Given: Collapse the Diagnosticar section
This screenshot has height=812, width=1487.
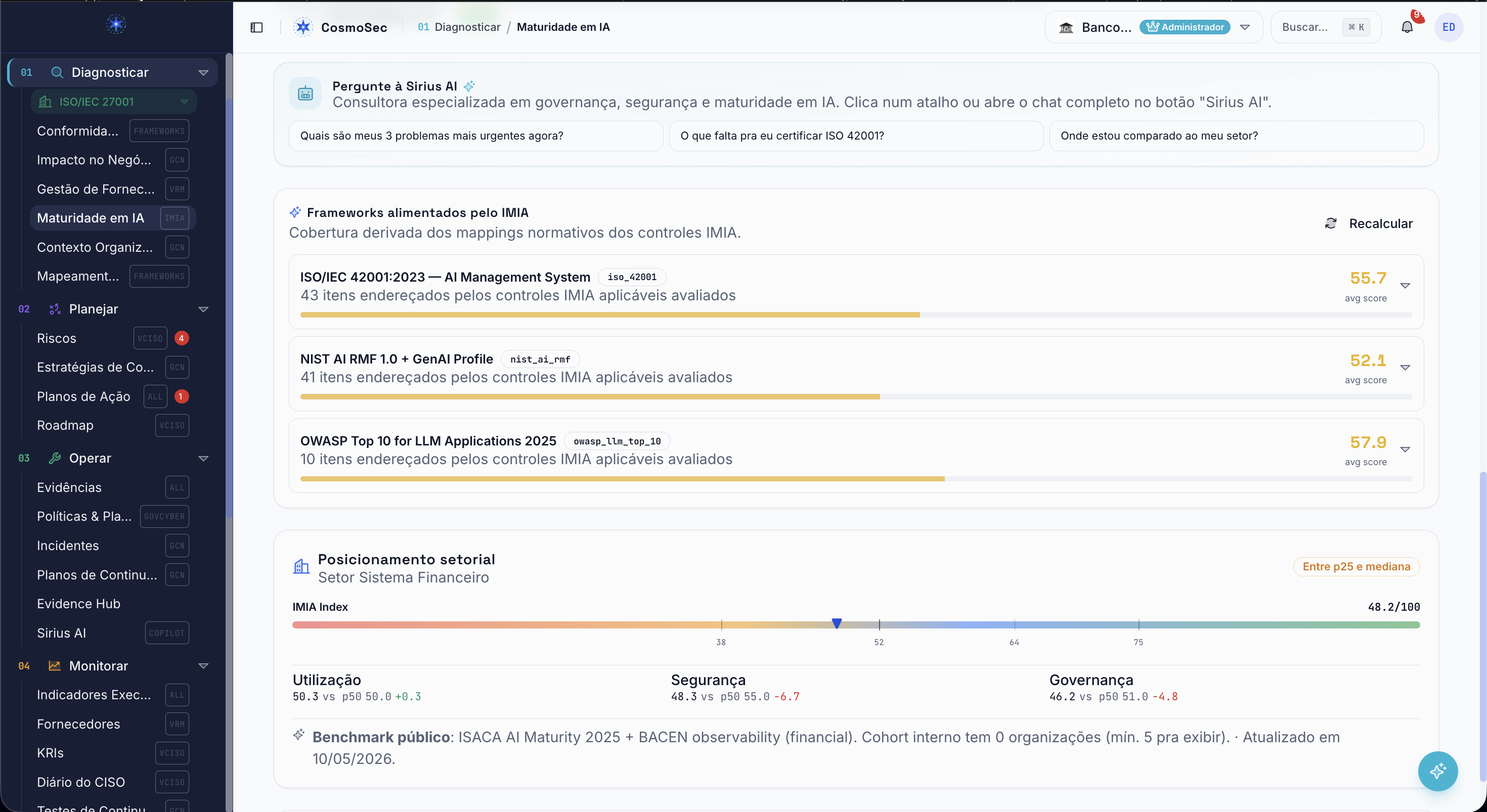Looking at the screenshot, I should click(203, 72).
